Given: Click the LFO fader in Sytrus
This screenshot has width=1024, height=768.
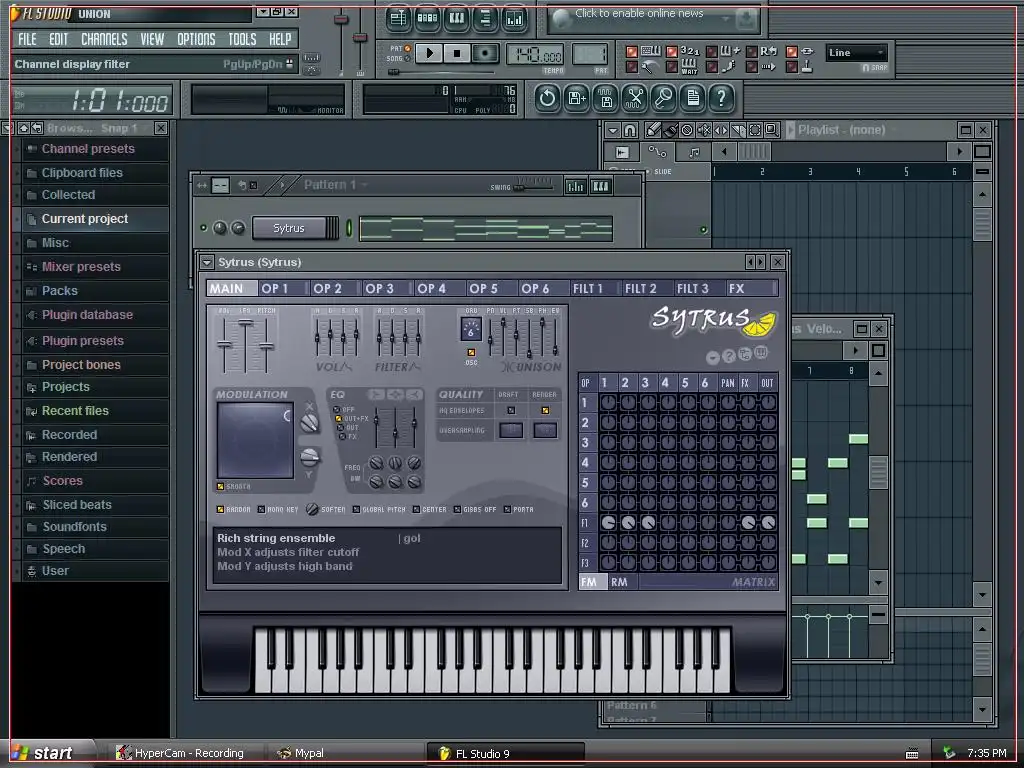Looking at the screenshot, I should 246,344.
